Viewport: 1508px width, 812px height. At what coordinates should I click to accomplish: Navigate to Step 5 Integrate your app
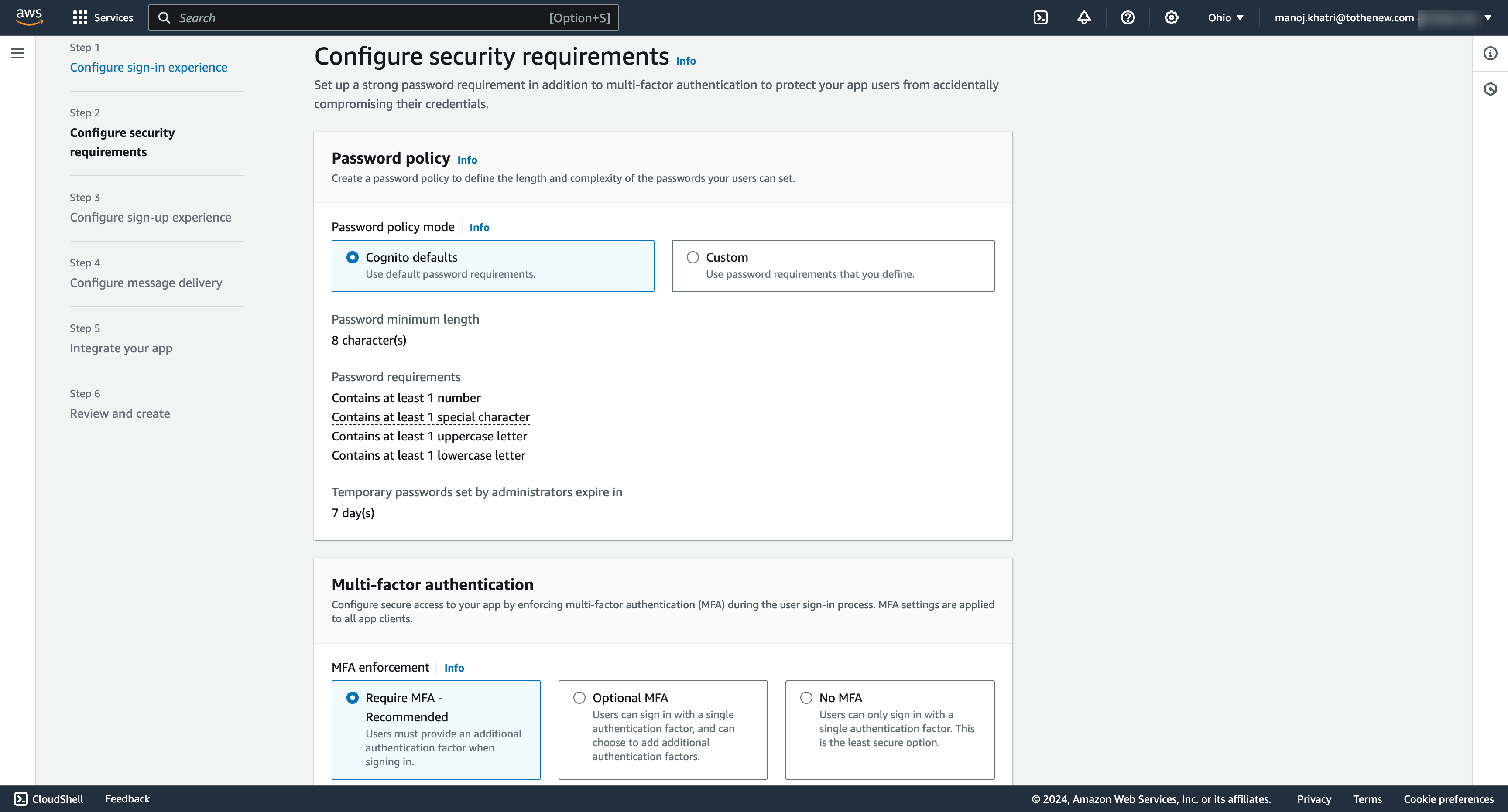pyautogui.click(x=121, y=348)
